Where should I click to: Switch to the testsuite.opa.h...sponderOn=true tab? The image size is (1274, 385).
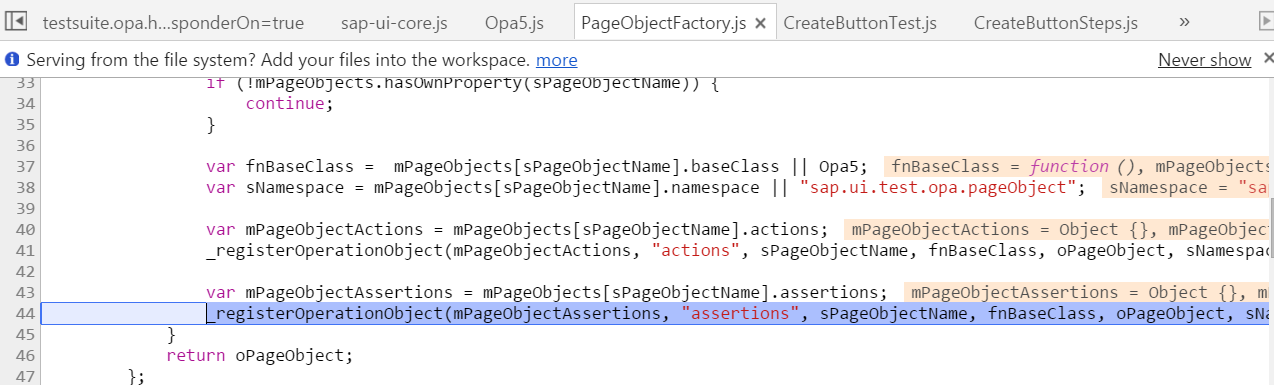pos(174,22)
